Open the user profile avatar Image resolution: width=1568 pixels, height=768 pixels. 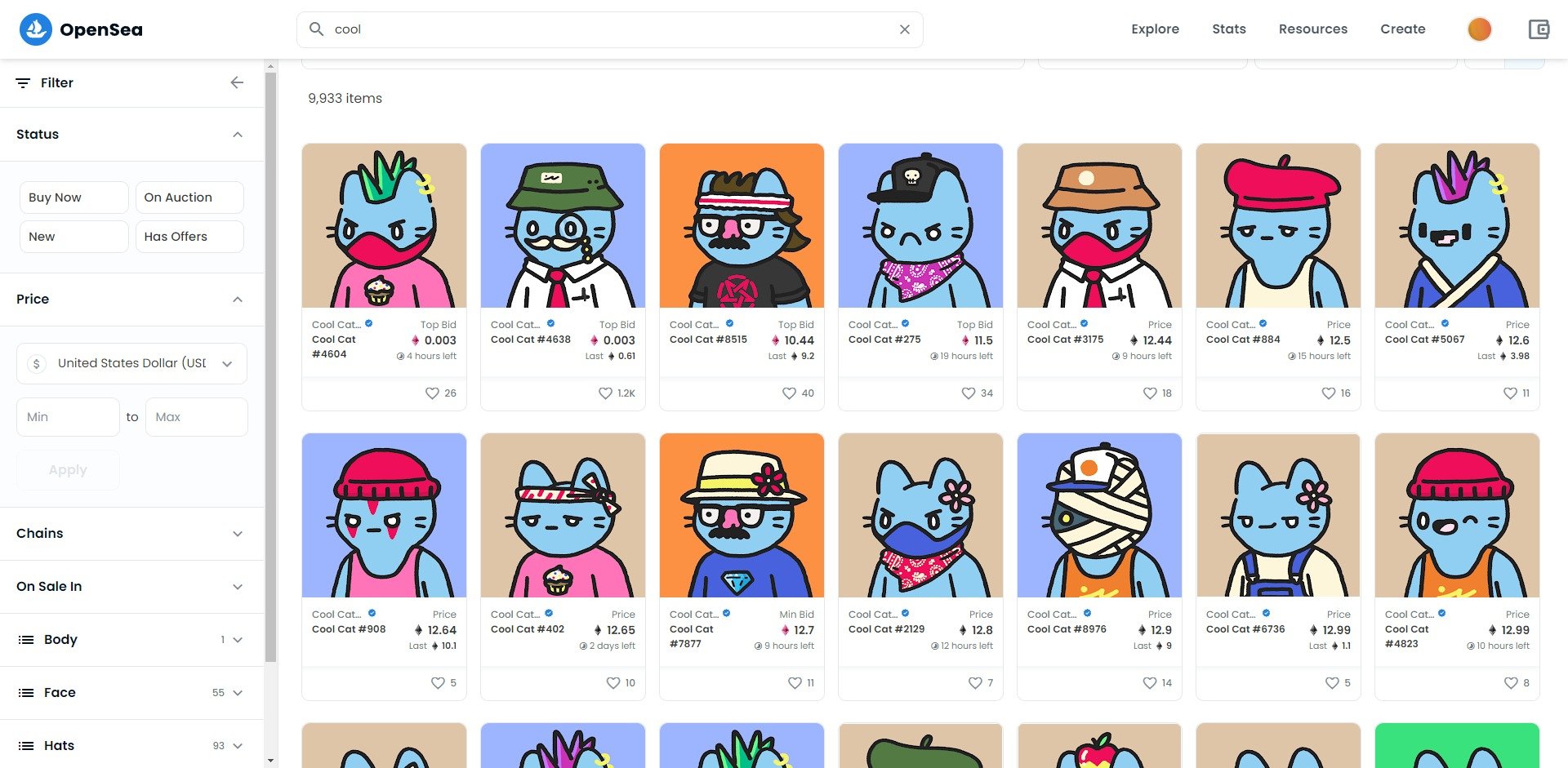point(1479,29)
